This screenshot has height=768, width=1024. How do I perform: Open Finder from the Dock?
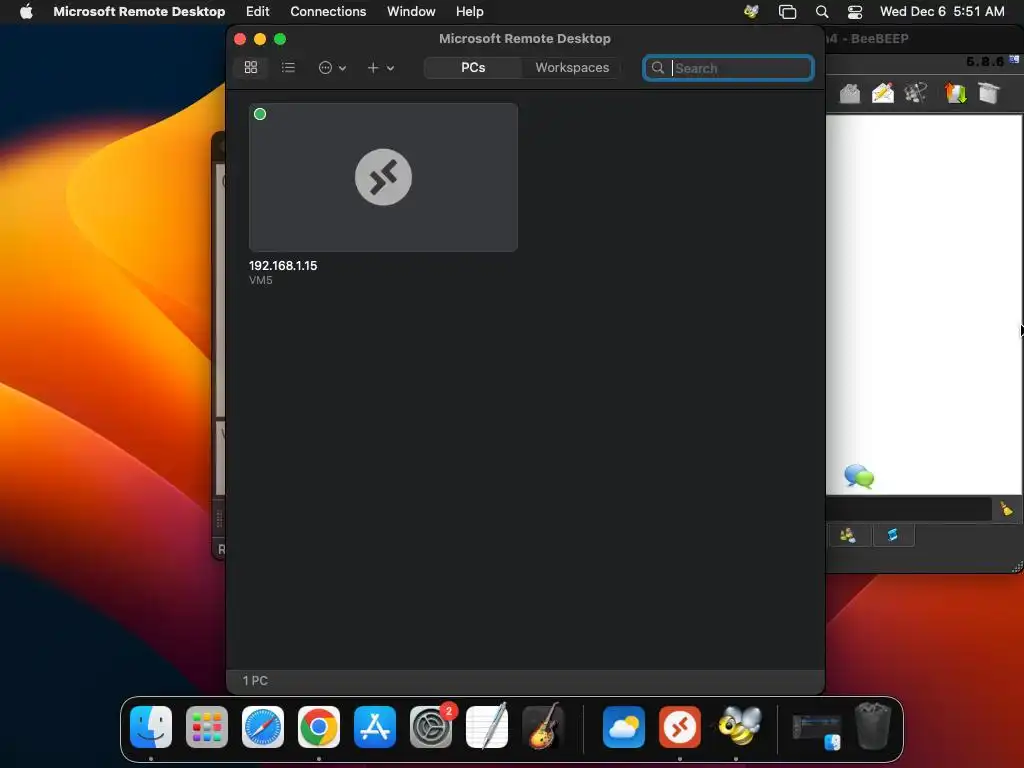(151, 727)
